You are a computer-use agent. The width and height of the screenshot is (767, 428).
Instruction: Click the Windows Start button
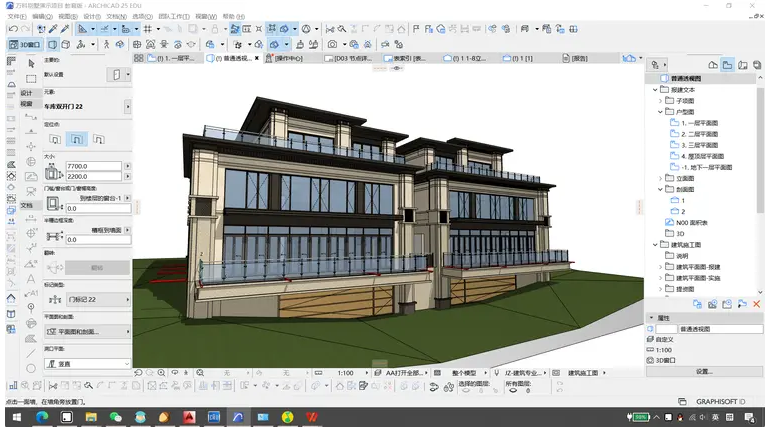tap(17, 417)
